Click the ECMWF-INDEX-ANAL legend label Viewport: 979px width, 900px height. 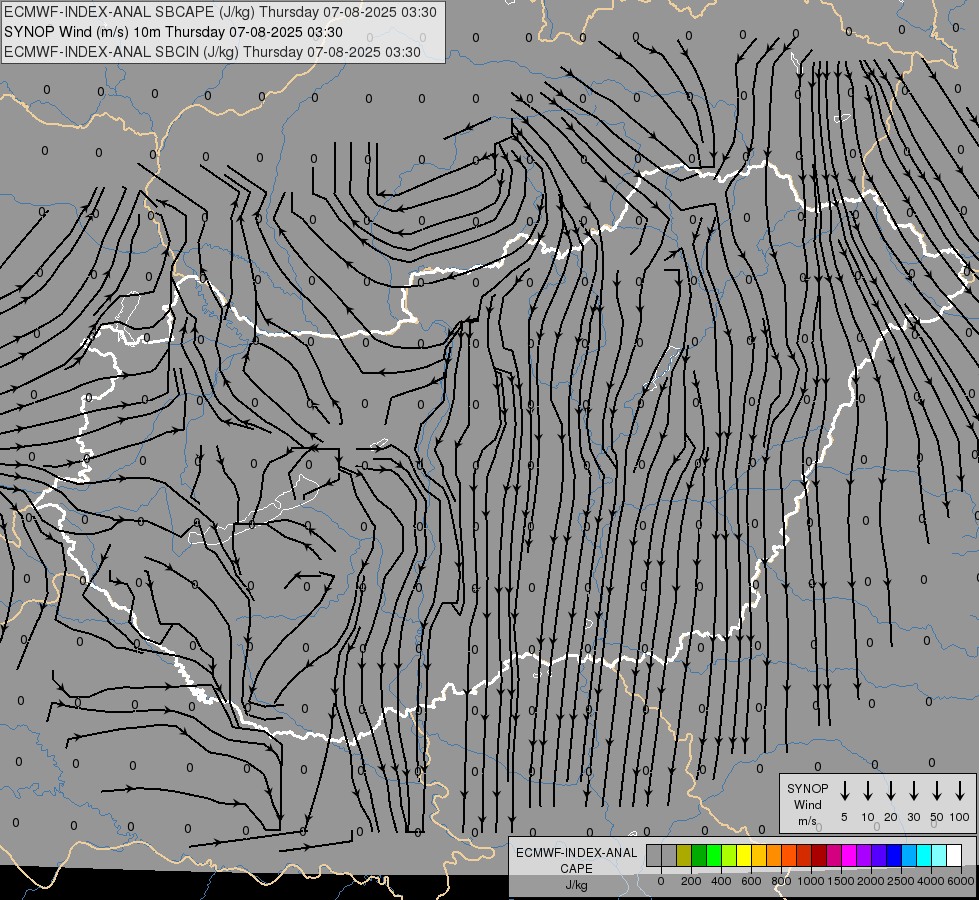click(576, 853)
